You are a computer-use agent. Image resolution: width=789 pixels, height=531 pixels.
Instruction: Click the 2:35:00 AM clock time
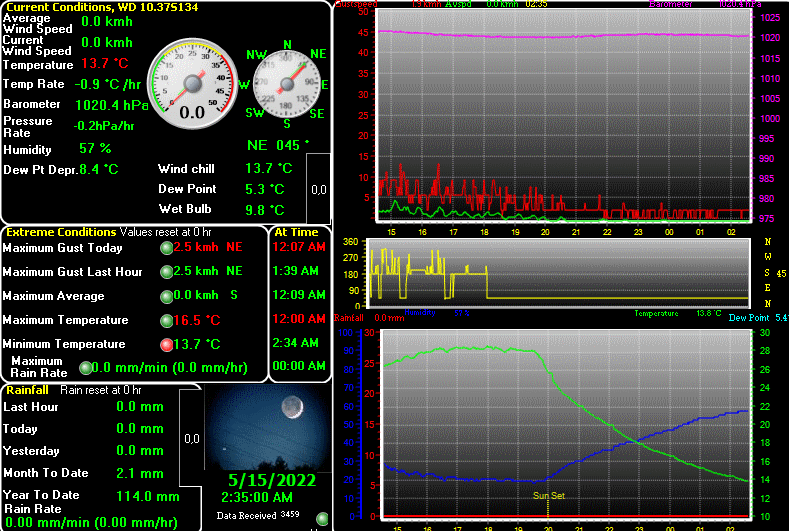tap(257, 498)
